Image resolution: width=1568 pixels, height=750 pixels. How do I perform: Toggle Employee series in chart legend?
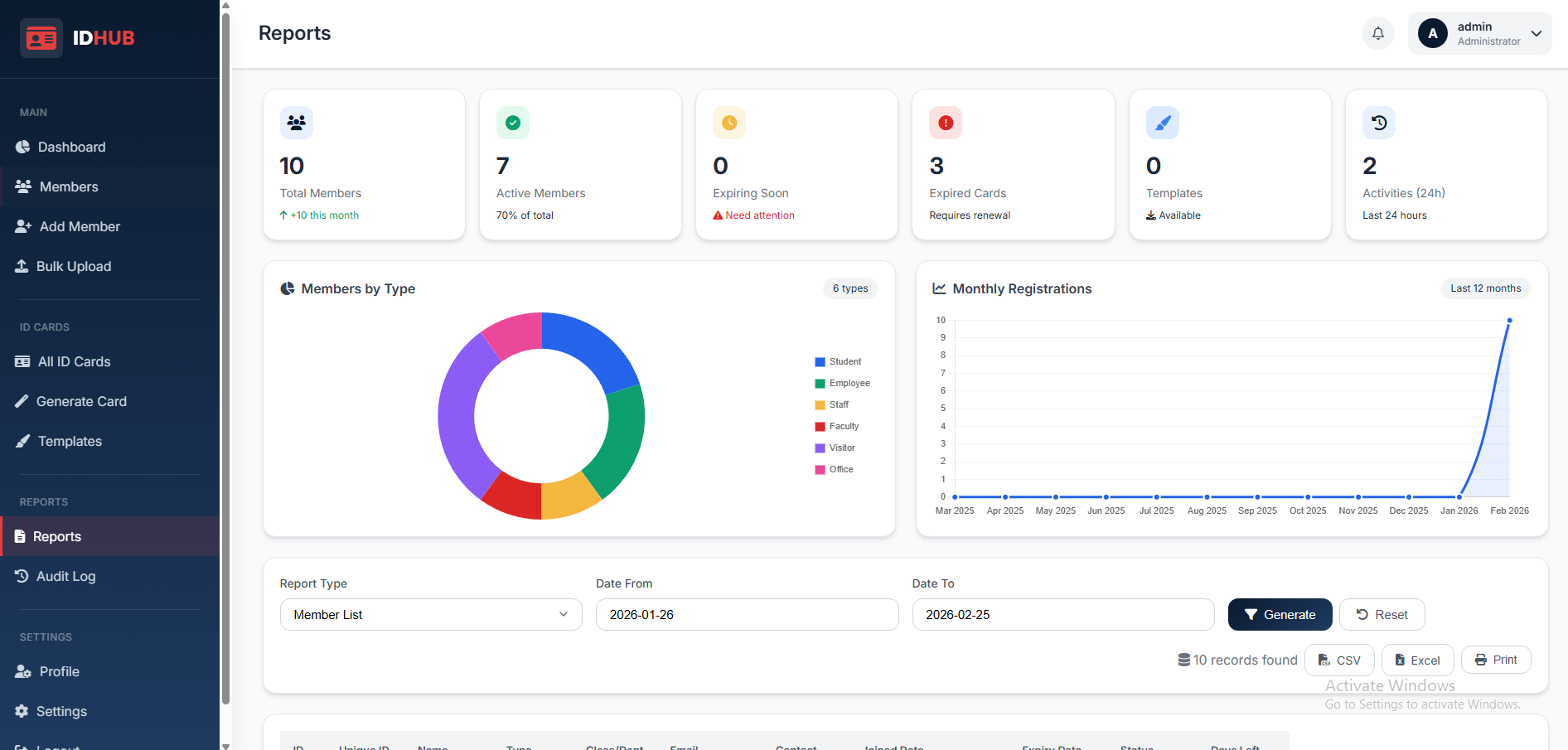(x=842, y=383)
